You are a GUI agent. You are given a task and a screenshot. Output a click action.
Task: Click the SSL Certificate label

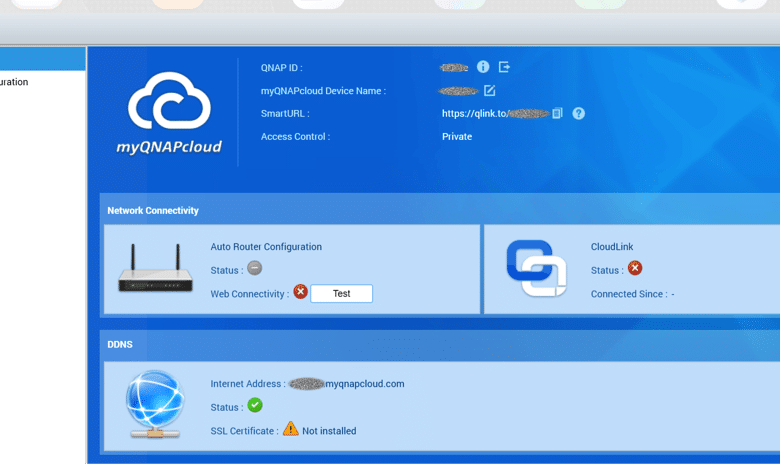tap(244, 431)
